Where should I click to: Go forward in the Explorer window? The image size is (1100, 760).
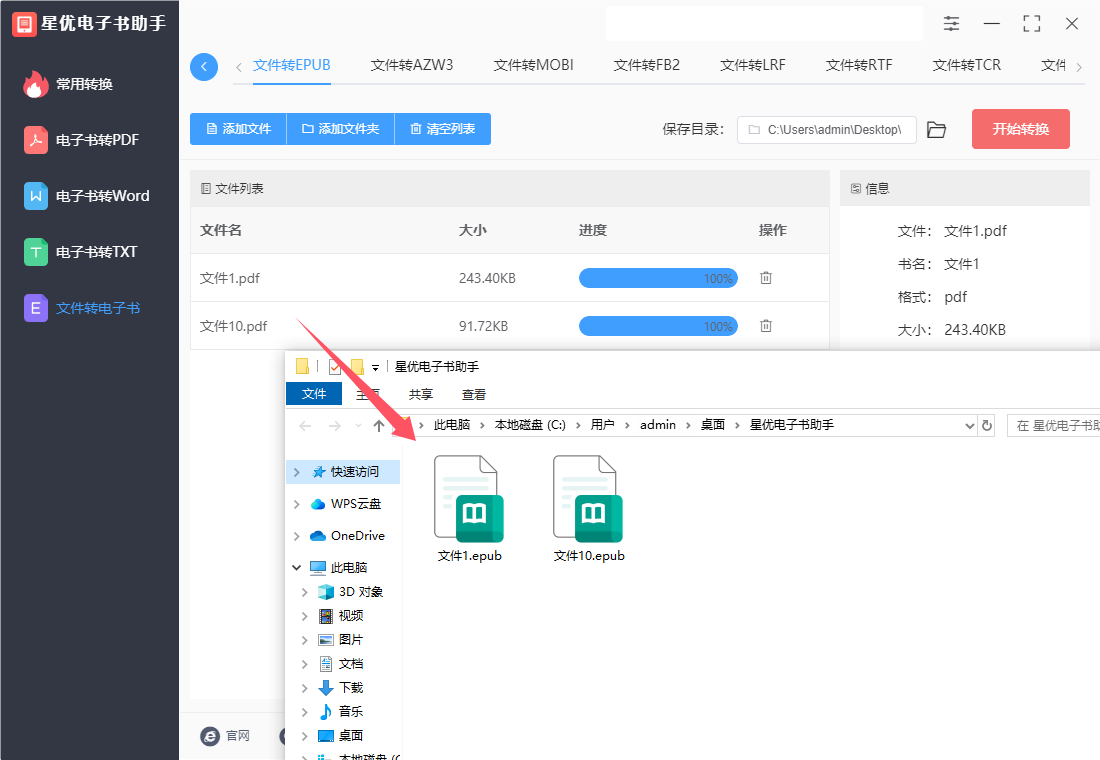click(x=335, y=425)
